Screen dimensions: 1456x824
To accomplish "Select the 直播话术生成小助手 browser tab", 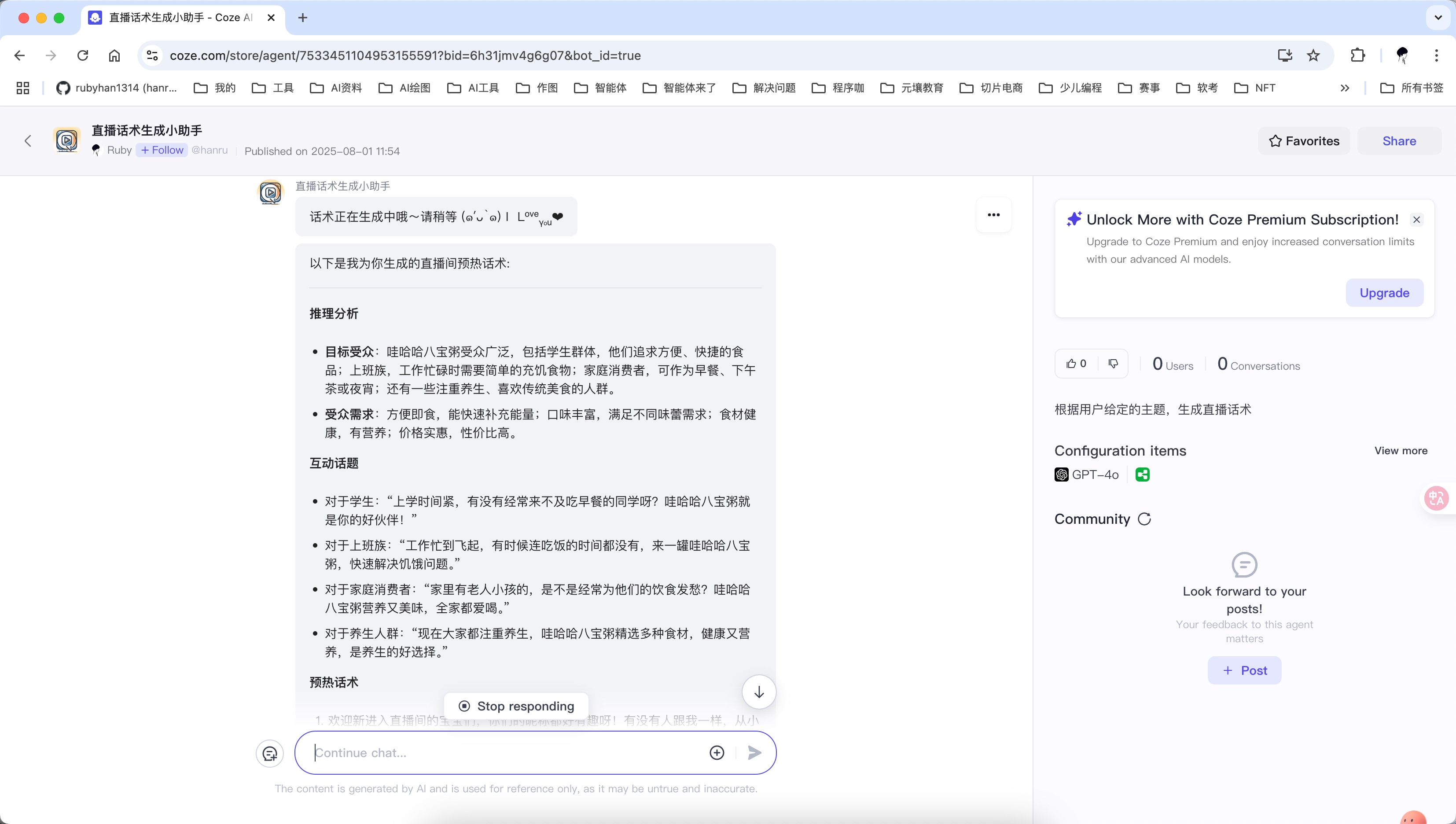I will click(x=170, y=18).
